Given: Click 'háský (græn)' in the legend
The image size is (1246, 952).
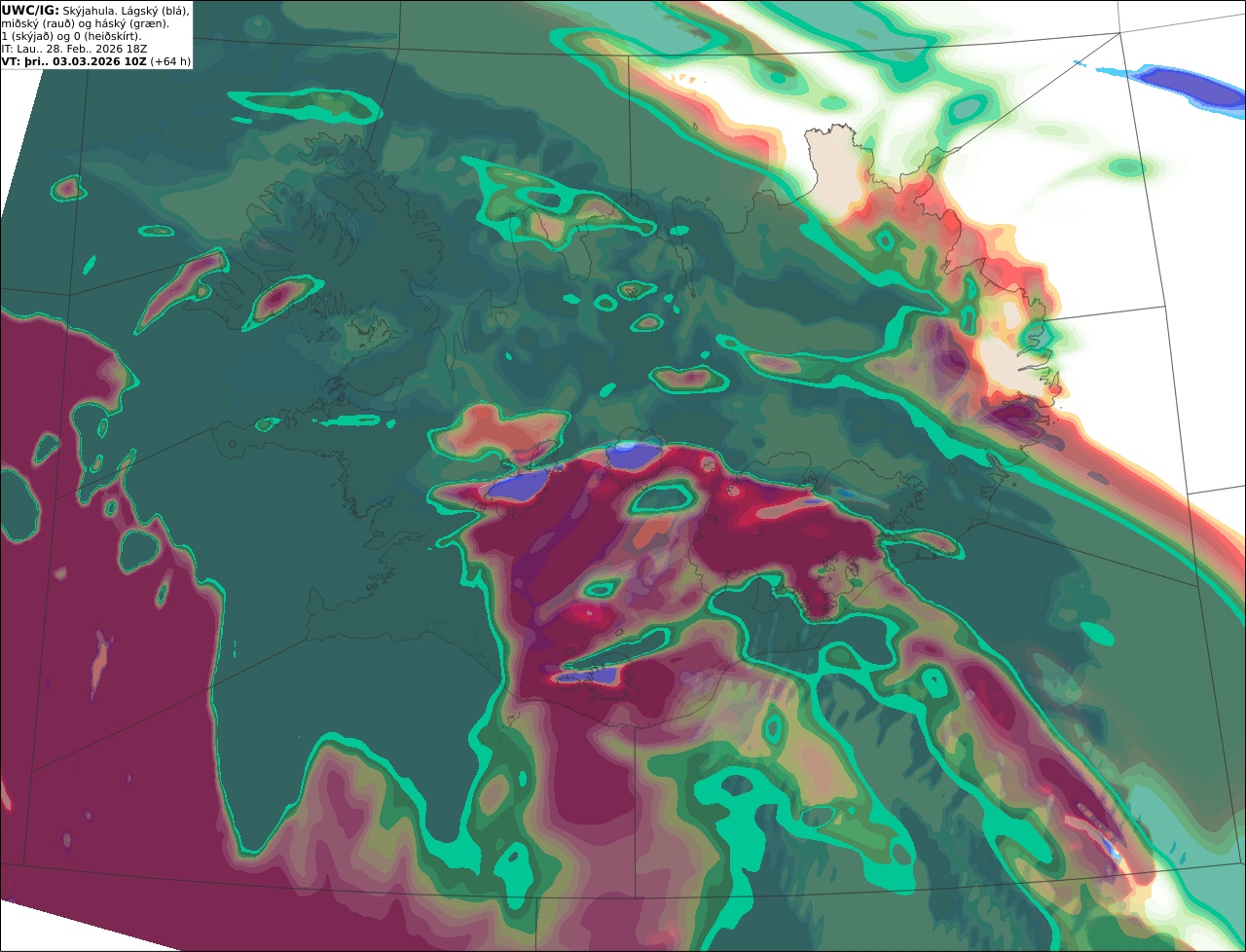Looking at the screenshot, I should pyautogui.click(x=133, y=22).
